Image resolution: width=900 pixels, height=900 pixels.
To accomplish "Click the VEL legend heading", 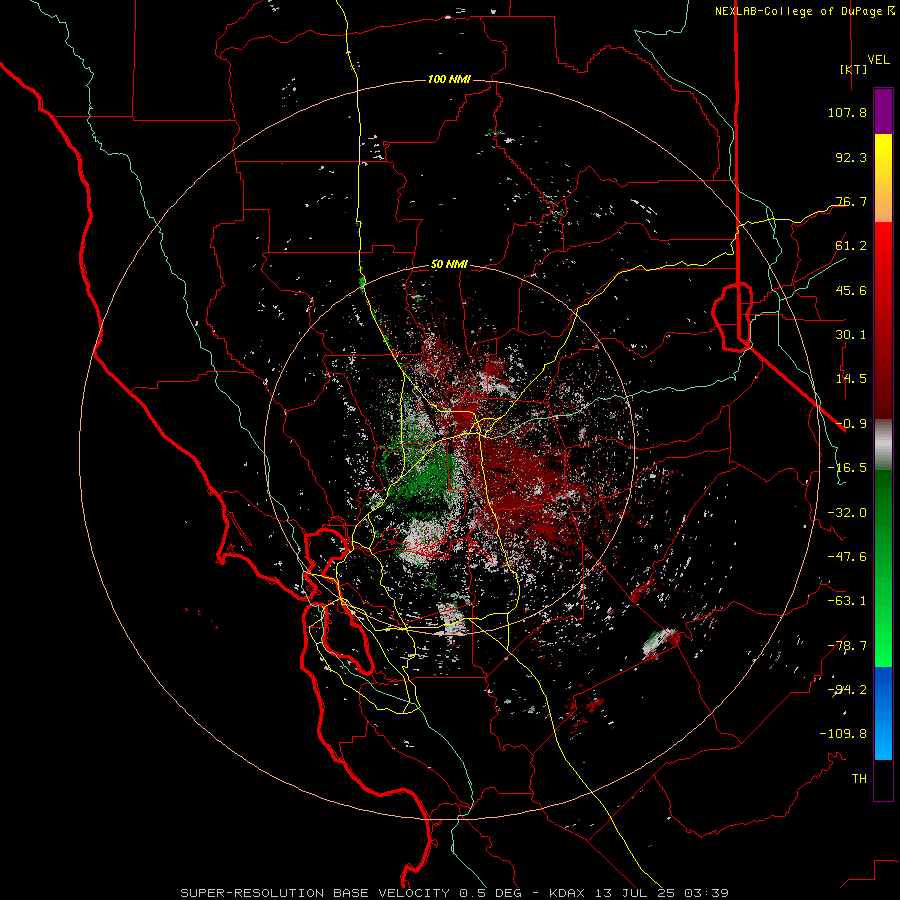I will pyautogui.click(x=878, y=60).
